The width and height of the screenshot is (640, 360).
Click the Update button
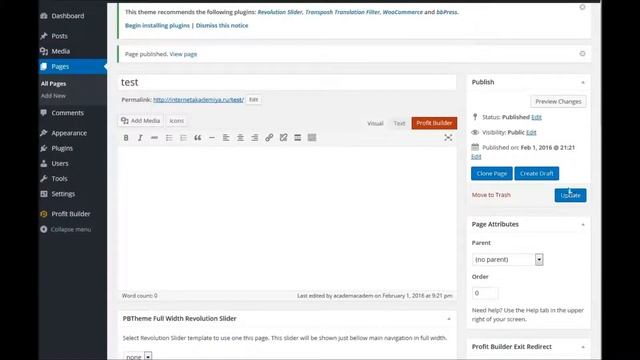coord(570,196)
